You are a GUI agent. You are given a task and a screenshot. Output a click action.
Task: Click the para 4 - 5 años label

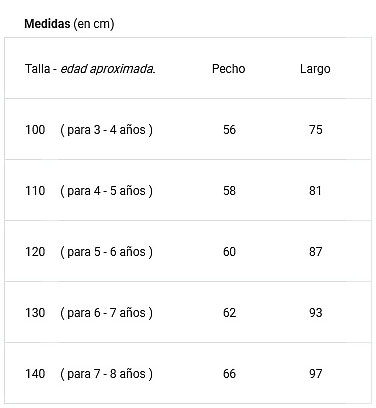click(x=106, y=191)
